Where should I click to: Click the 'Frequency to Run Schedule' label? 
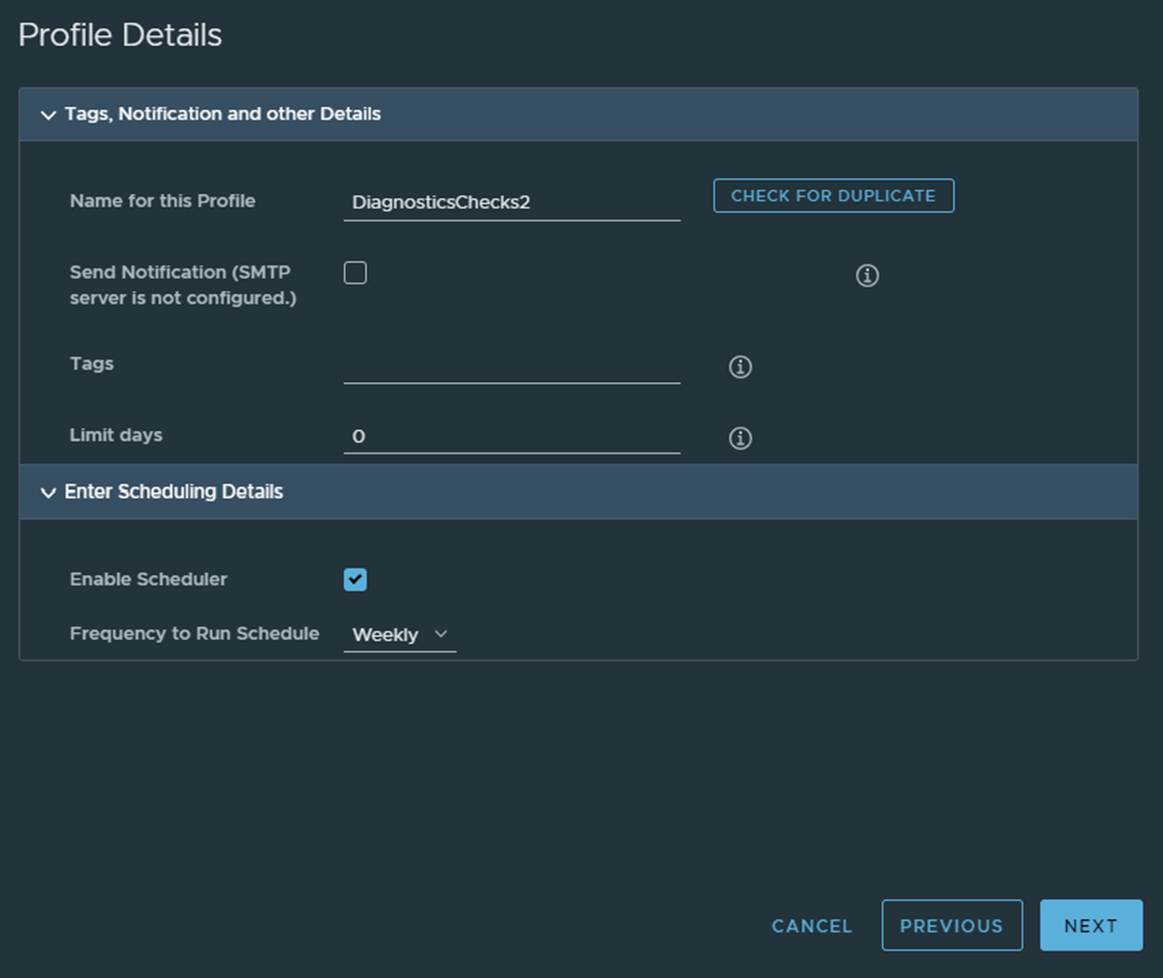[194, 633]
